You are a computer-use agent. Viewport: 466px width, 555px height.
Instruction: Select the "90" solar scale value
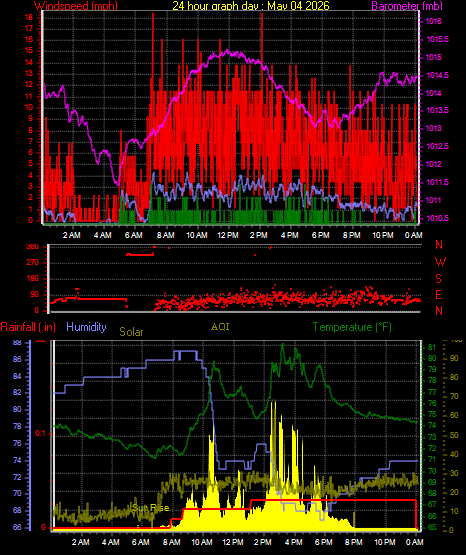point(454,358)
